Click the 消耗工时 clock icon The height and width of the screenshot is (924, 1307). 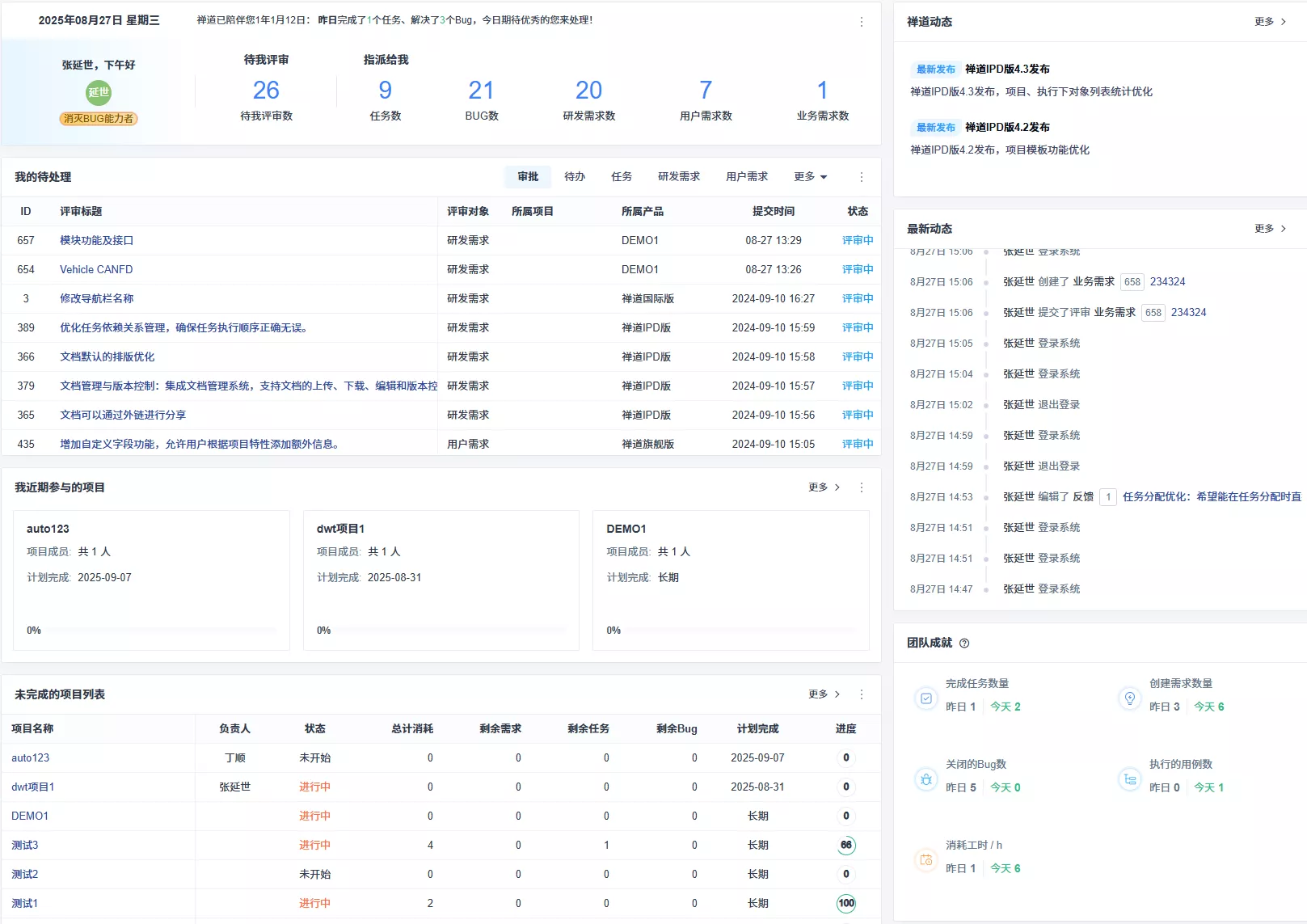click(x=926, y=860)
